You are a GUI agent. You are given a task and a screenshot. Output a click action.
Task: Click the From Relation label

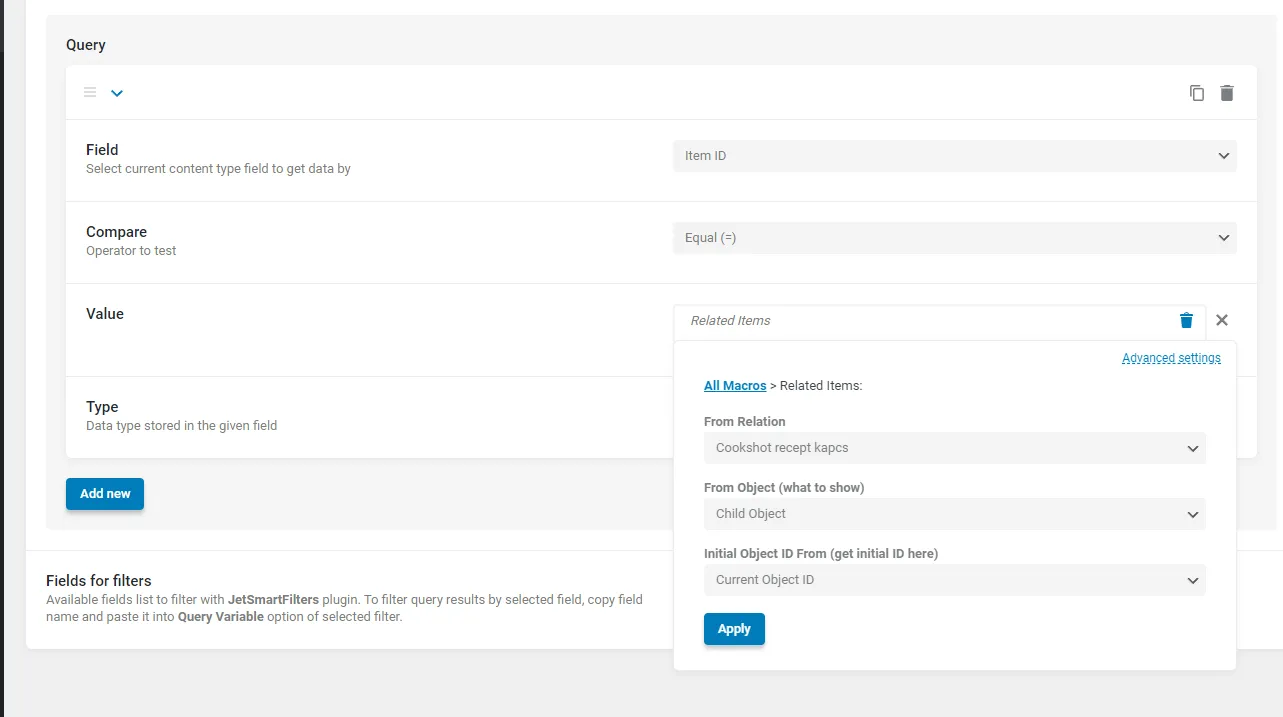pyautogui.click(x=745, y=422)
